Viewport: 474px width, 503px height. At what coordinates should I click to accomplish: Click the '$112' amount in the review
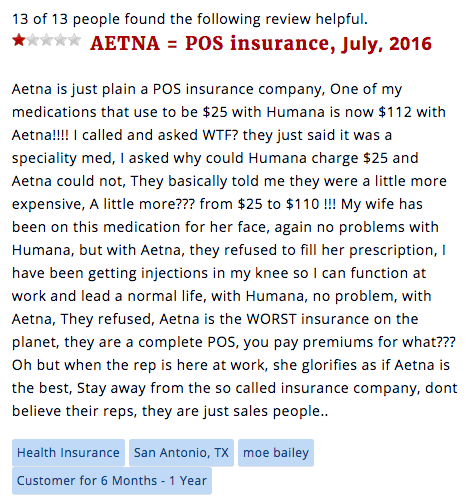[395, 112]
